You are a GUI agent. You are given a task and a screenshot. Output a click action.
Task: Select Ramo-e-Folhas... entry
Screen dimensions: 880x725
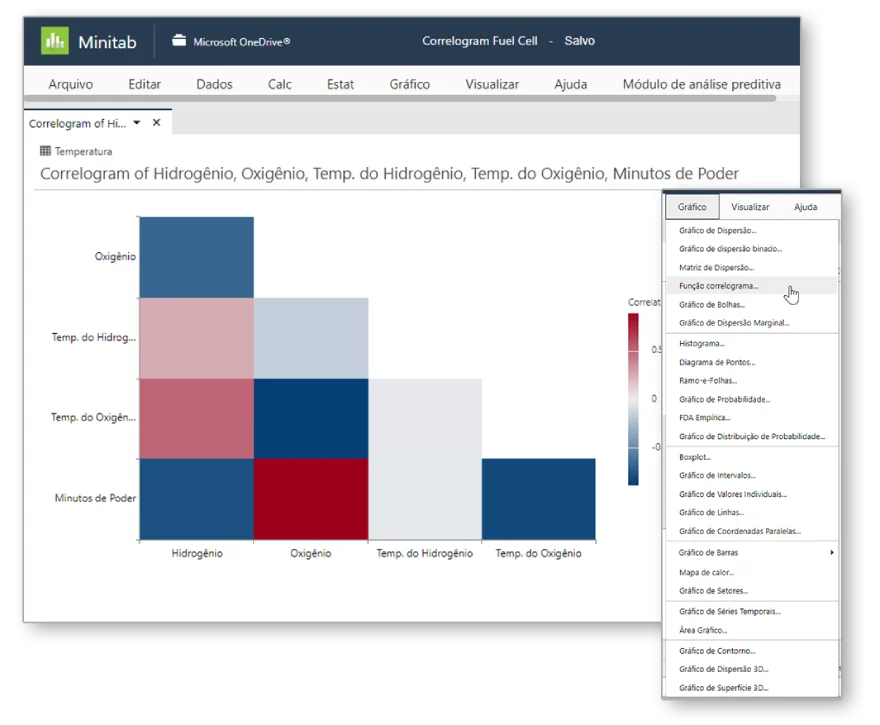[x=751, y=380]
